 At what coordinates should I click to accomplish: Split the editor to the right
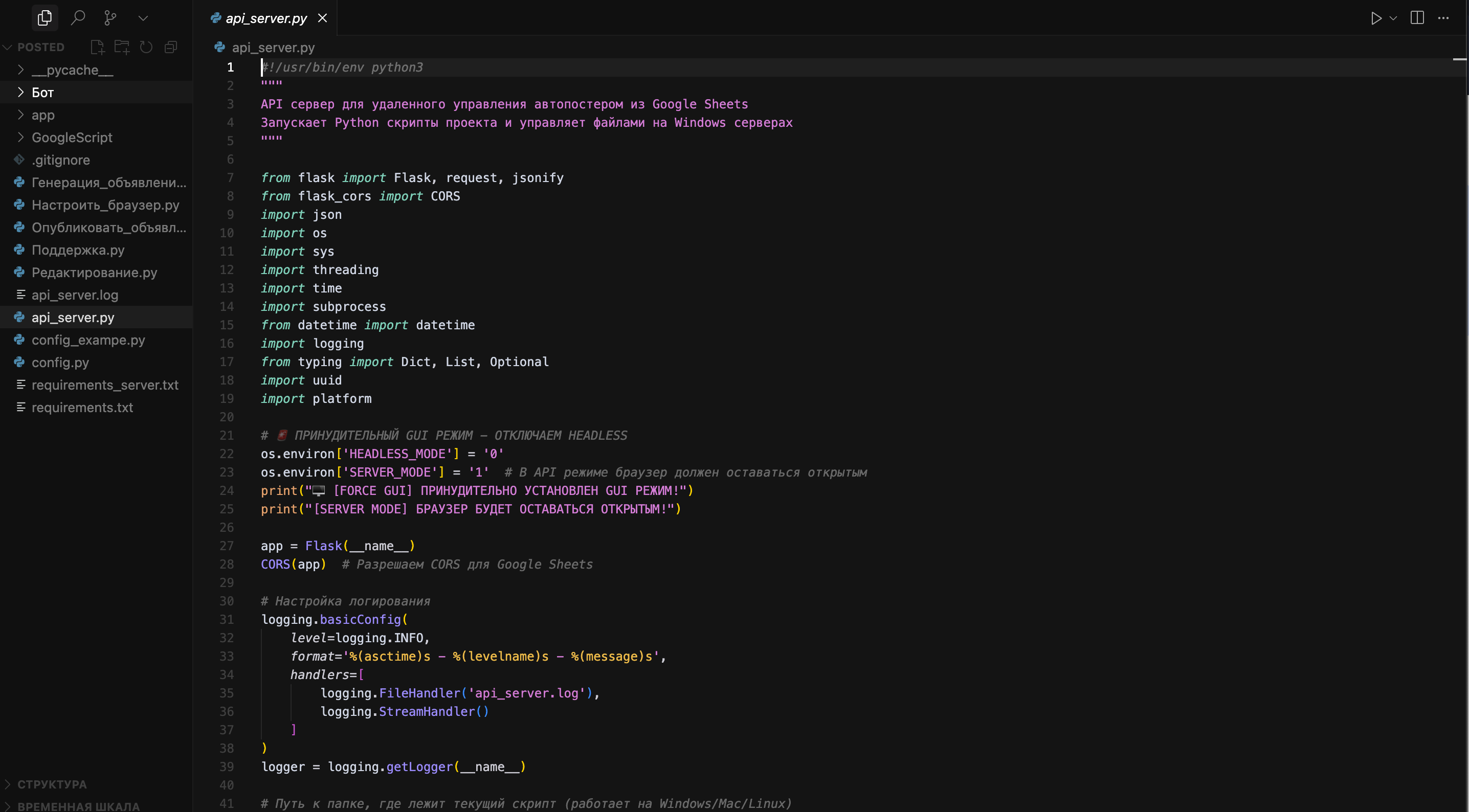tap(1416, 18)
